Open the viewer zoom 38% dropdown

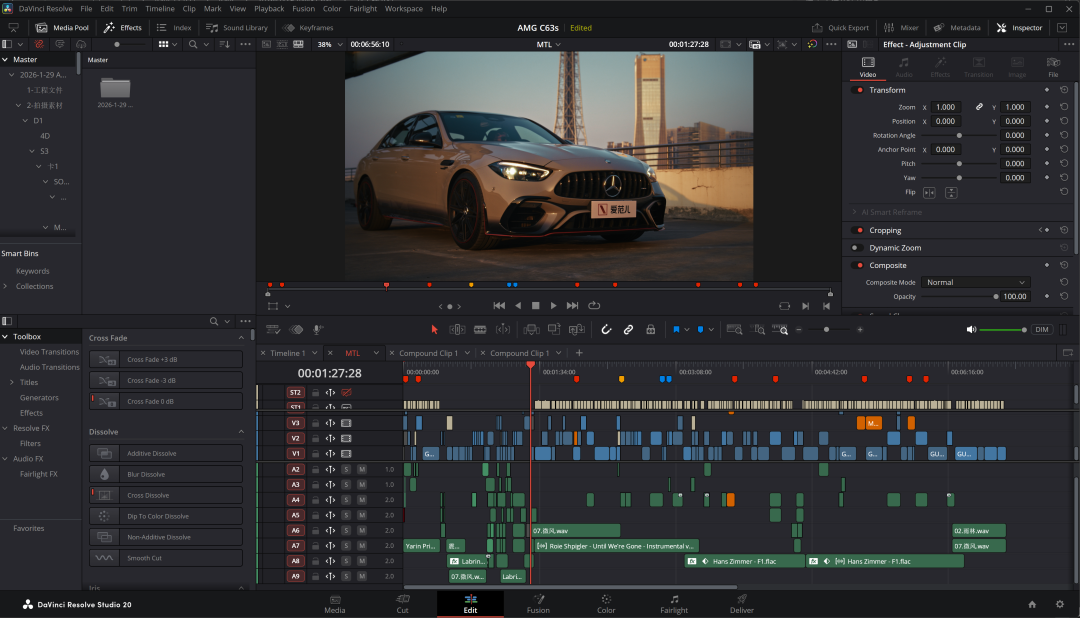pyautogui.click(x=329, y=44)
